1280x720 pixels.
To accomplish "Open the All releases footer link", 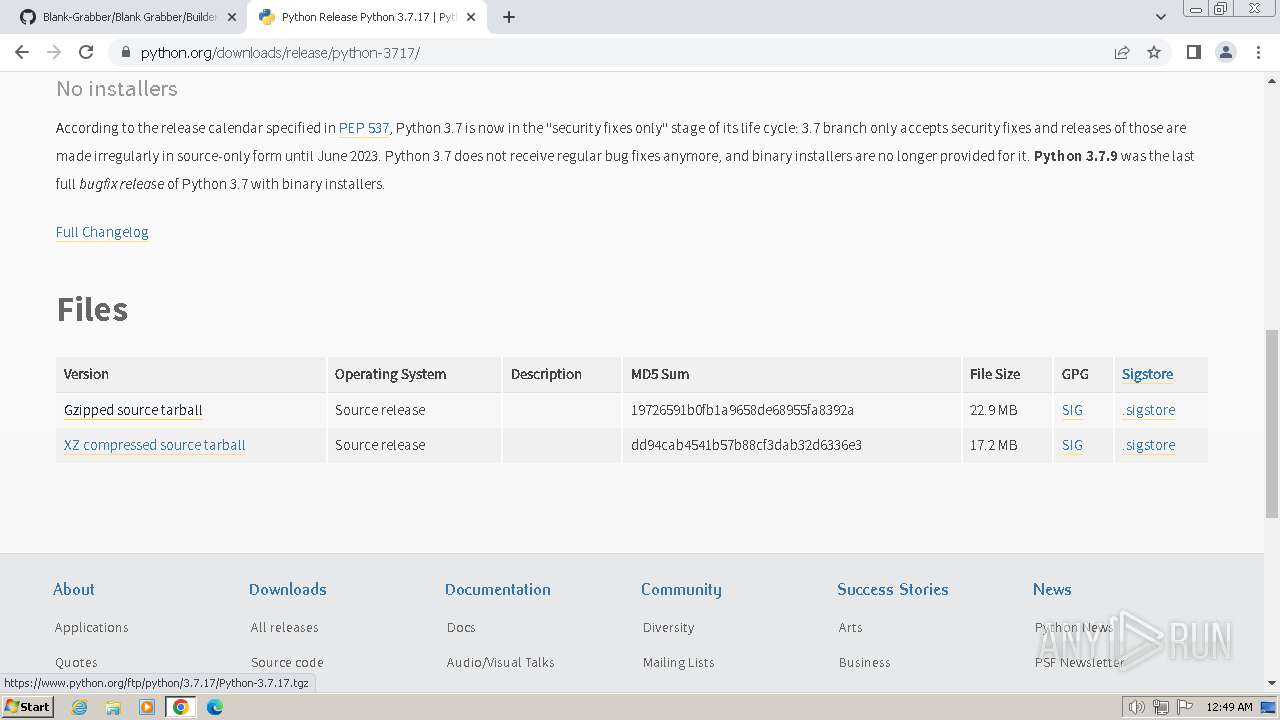I will pos(285,627).
